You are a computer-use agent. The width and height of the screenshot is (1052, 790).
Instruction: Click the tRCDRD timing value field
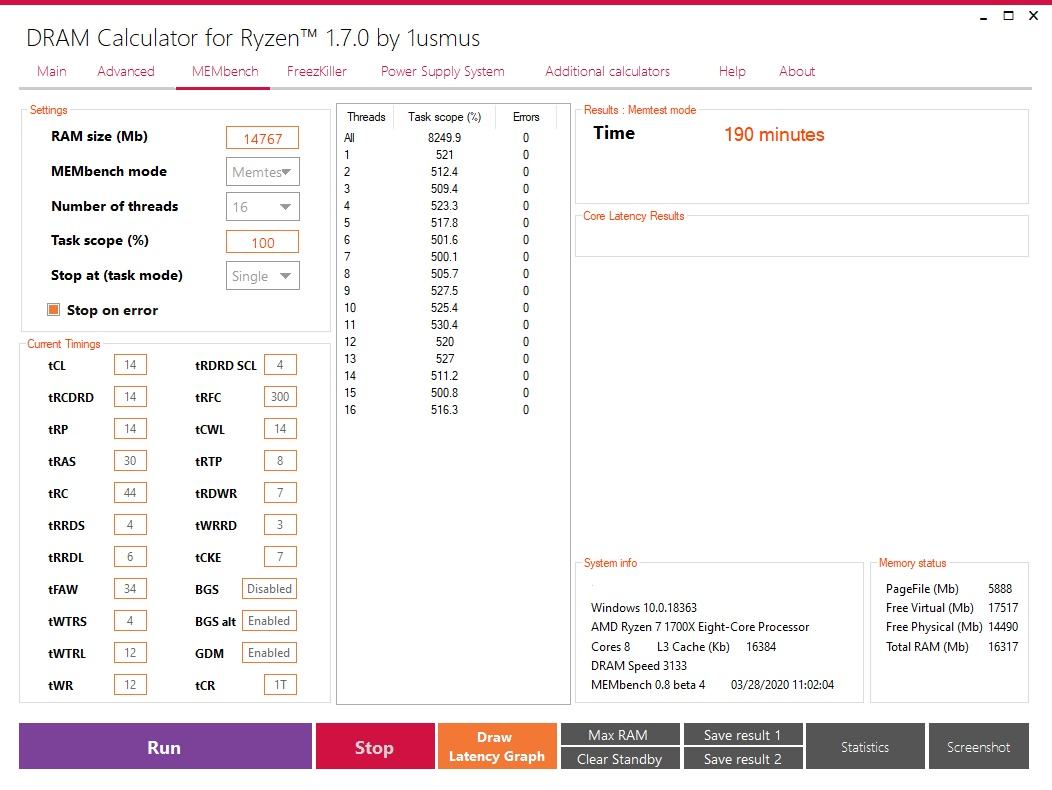point(130,397)
